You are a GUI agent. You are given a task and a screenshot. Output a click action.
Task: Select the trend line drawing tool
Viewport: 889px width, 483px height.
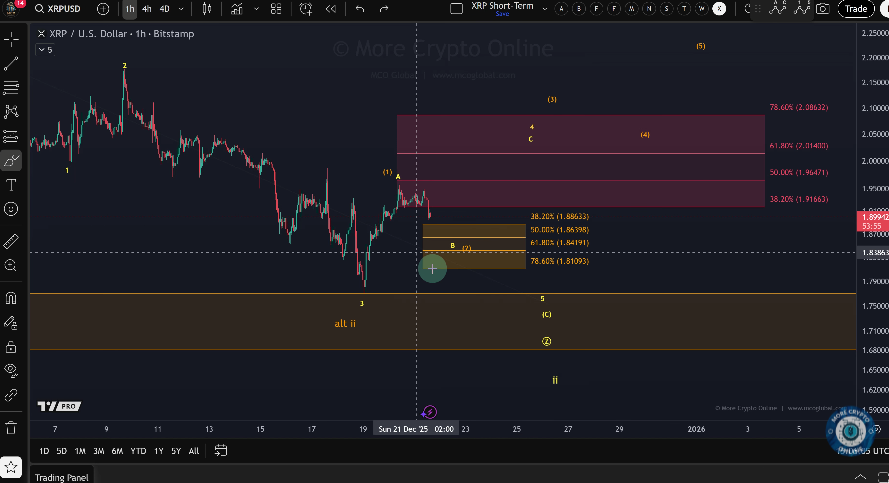(11, 63)
